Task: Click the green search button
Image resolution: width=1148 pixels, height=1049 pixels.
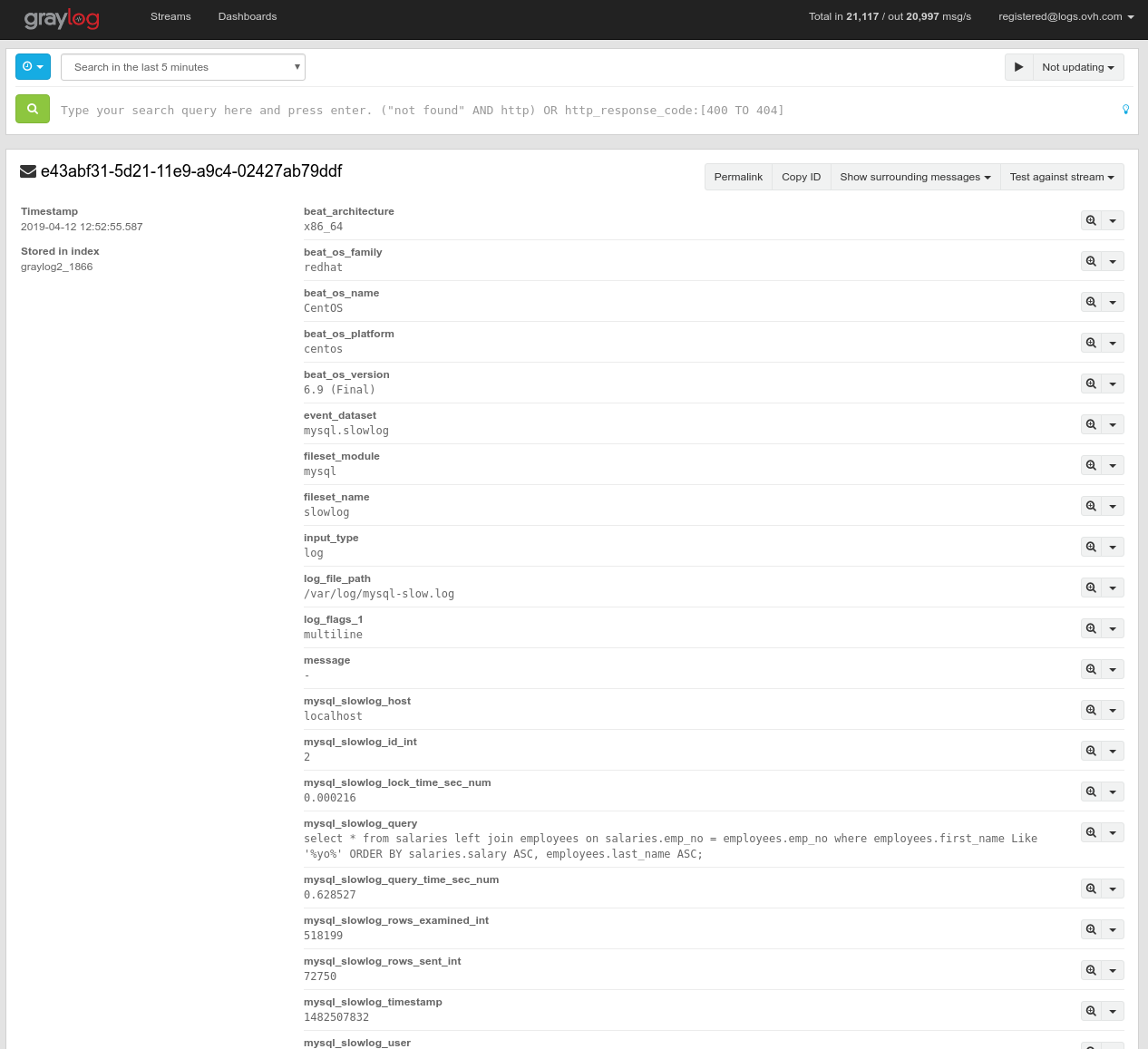Action: point(33,110)
